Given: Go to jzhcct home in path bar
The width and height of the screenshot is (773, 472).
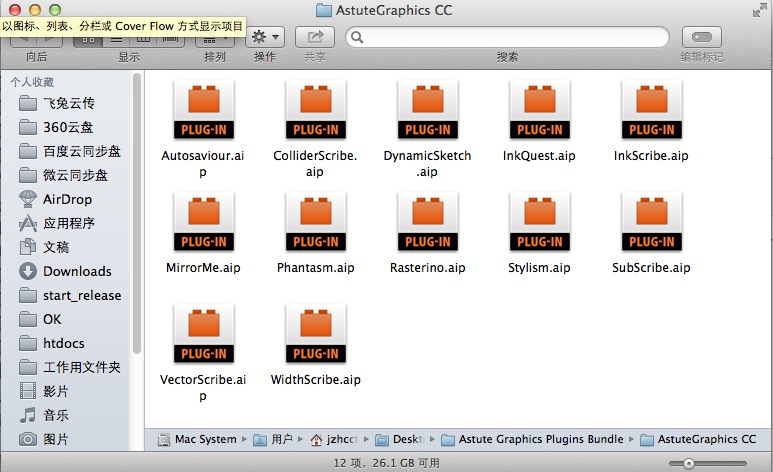Looking at the screenshot, I should 334,439.
